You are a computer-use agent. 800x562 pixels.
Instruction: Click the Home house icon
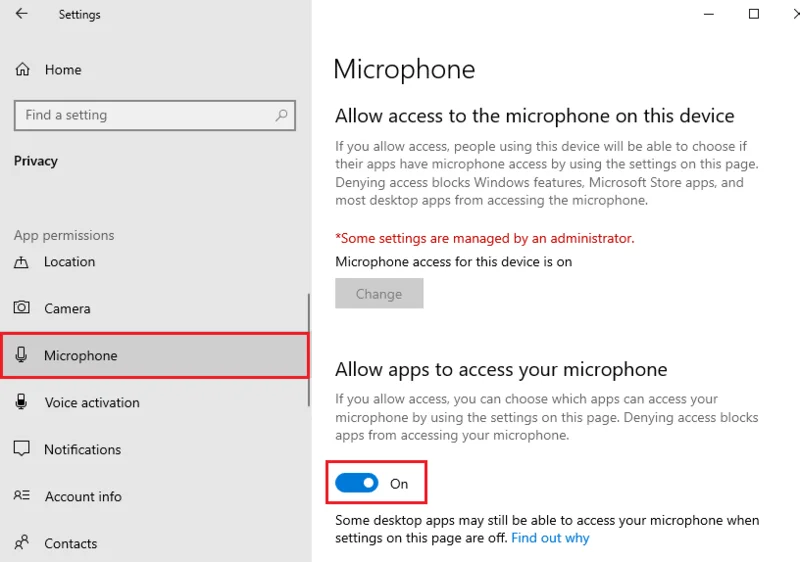tap(22, 69)
